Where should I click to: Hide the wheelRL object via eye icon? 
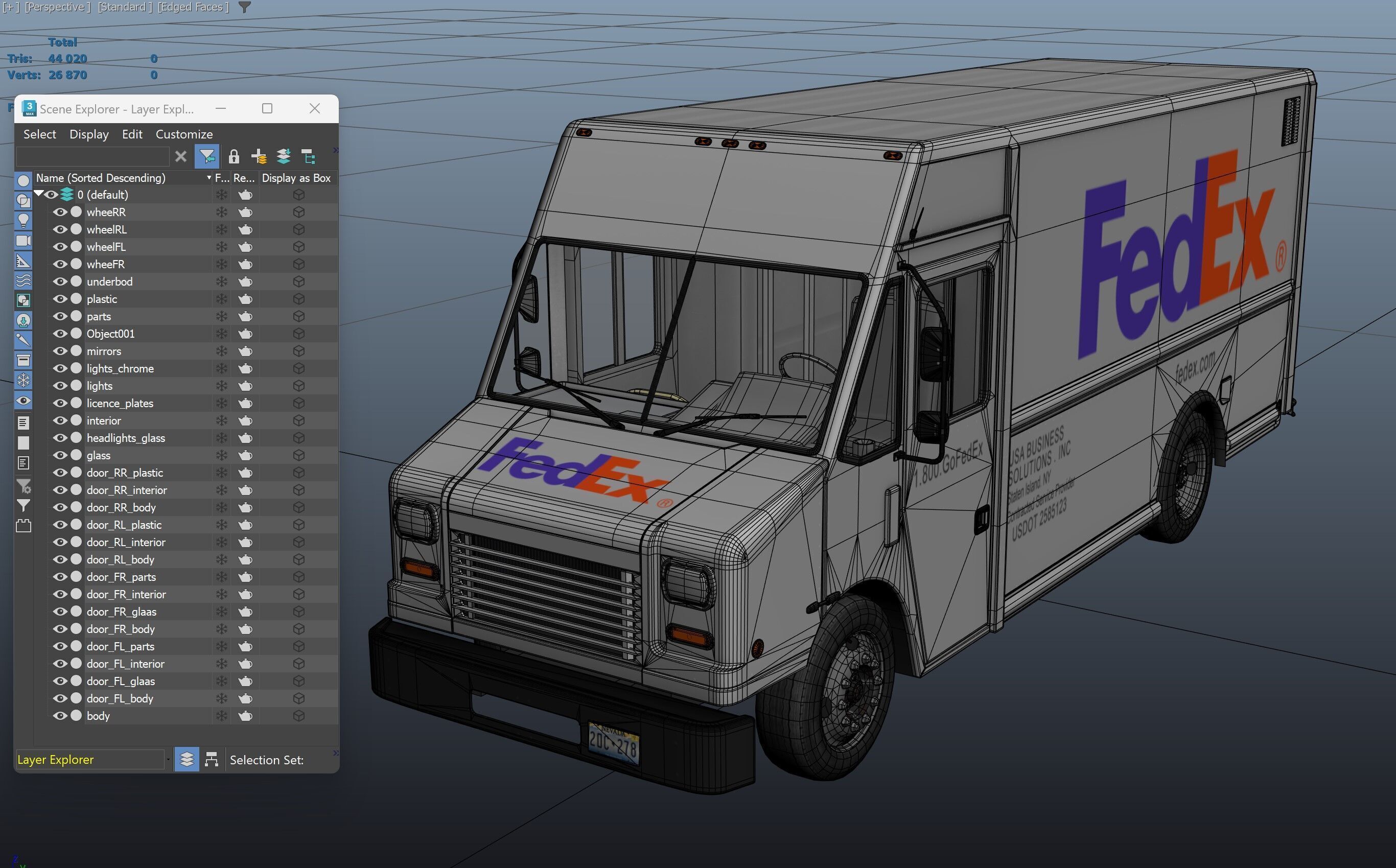(60, 229)
